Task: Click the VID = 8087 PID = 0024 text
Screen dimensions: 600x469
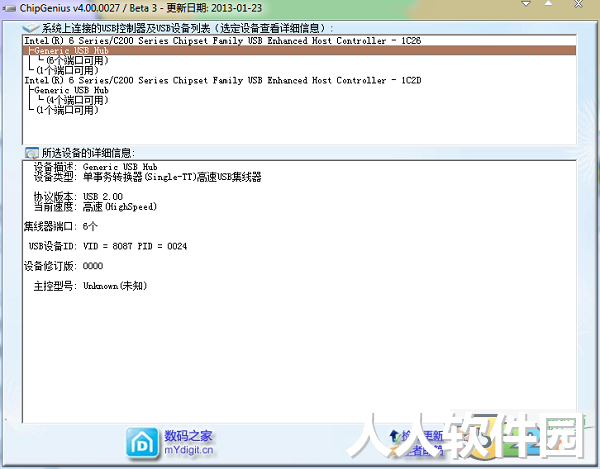Action: click(135, 246)
